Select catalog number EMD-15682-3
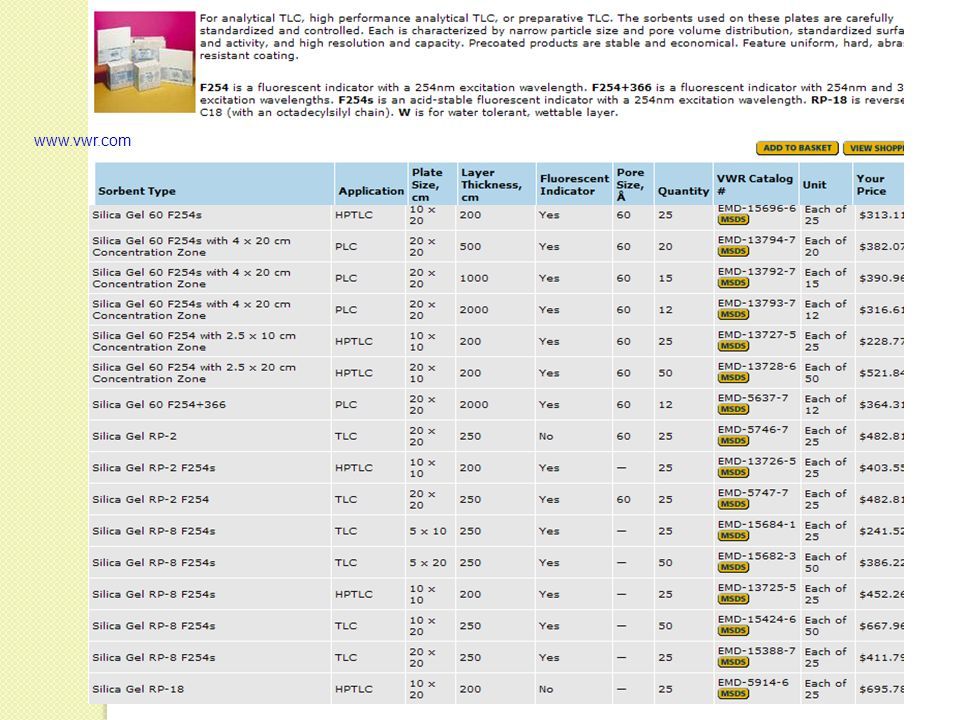Screen dimensions: 960x720 (x=757, y=557)
